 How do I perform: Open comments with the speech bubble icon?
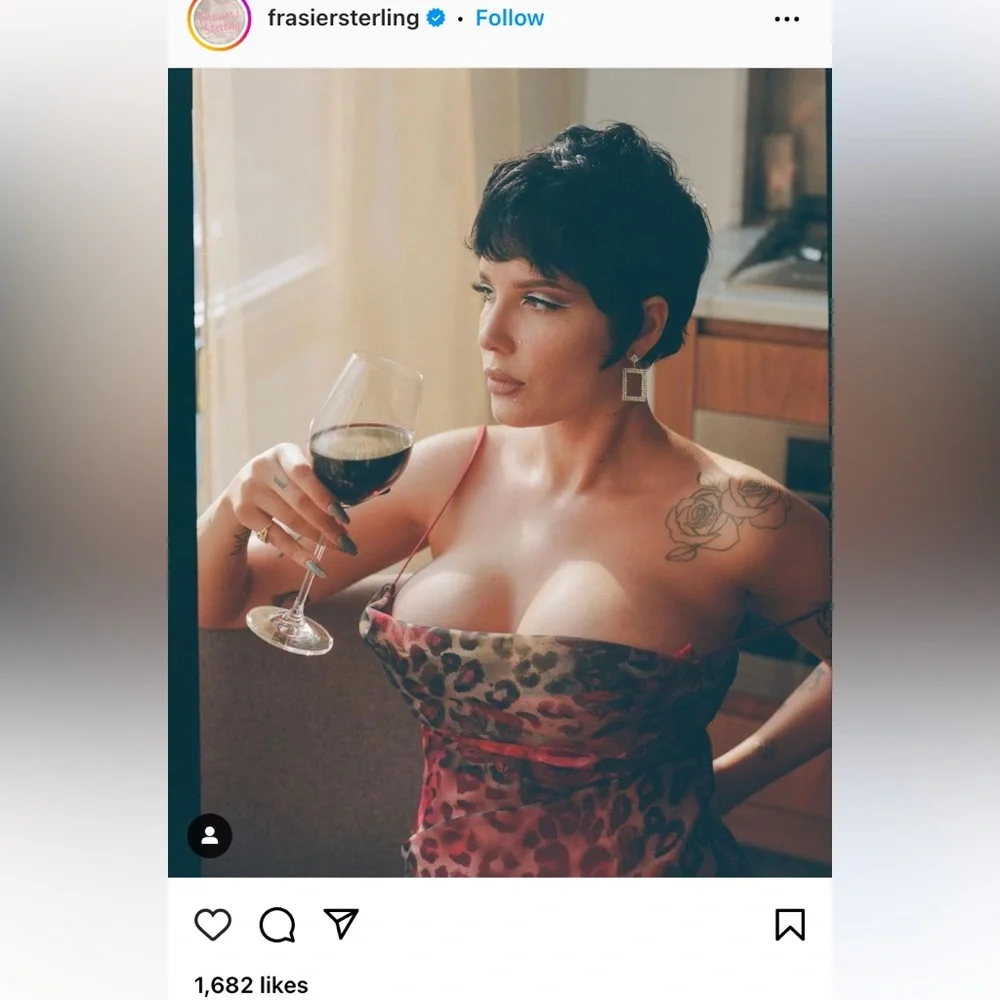pos(277,925)
